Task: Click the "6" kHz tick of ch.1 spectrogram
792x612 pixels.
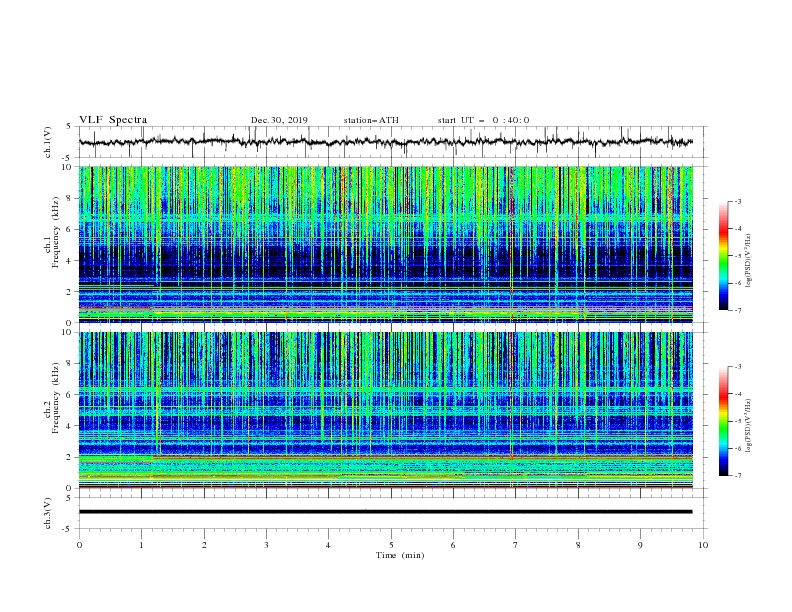Action: pyautogui.click(x=69, y=229)
